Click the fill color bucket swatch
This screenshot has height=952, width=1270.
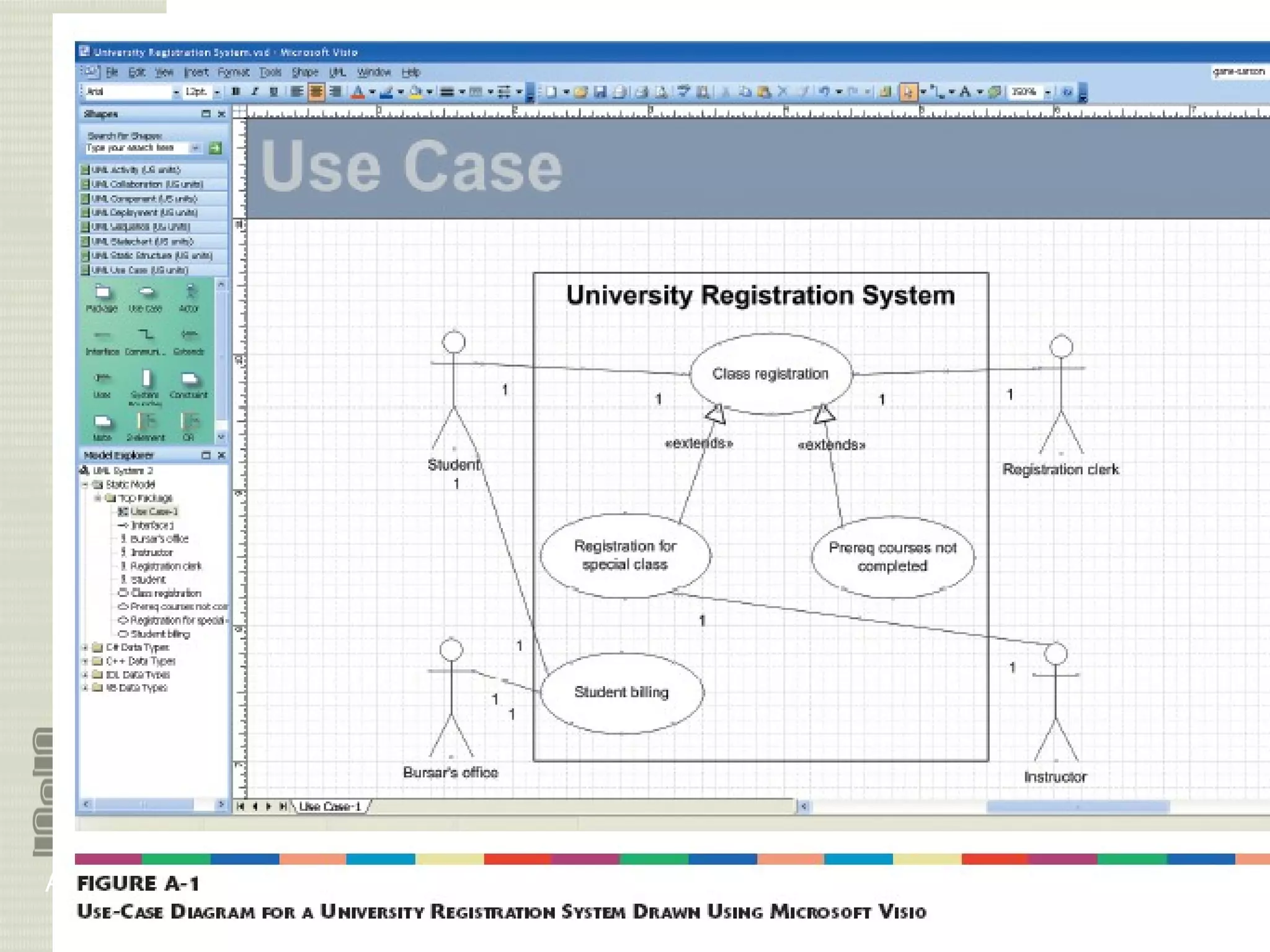click(415, 92)
